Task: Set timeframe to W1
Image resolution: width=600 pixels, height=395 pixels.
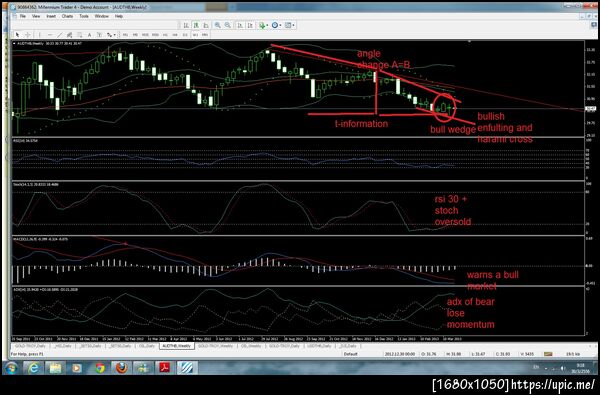Action: pos(195,35)
